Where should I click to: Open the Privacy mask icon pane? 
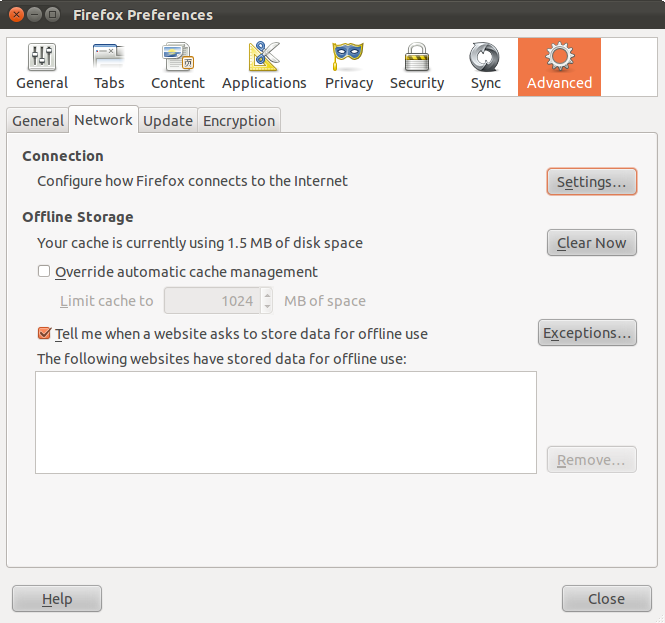point(349,67)
